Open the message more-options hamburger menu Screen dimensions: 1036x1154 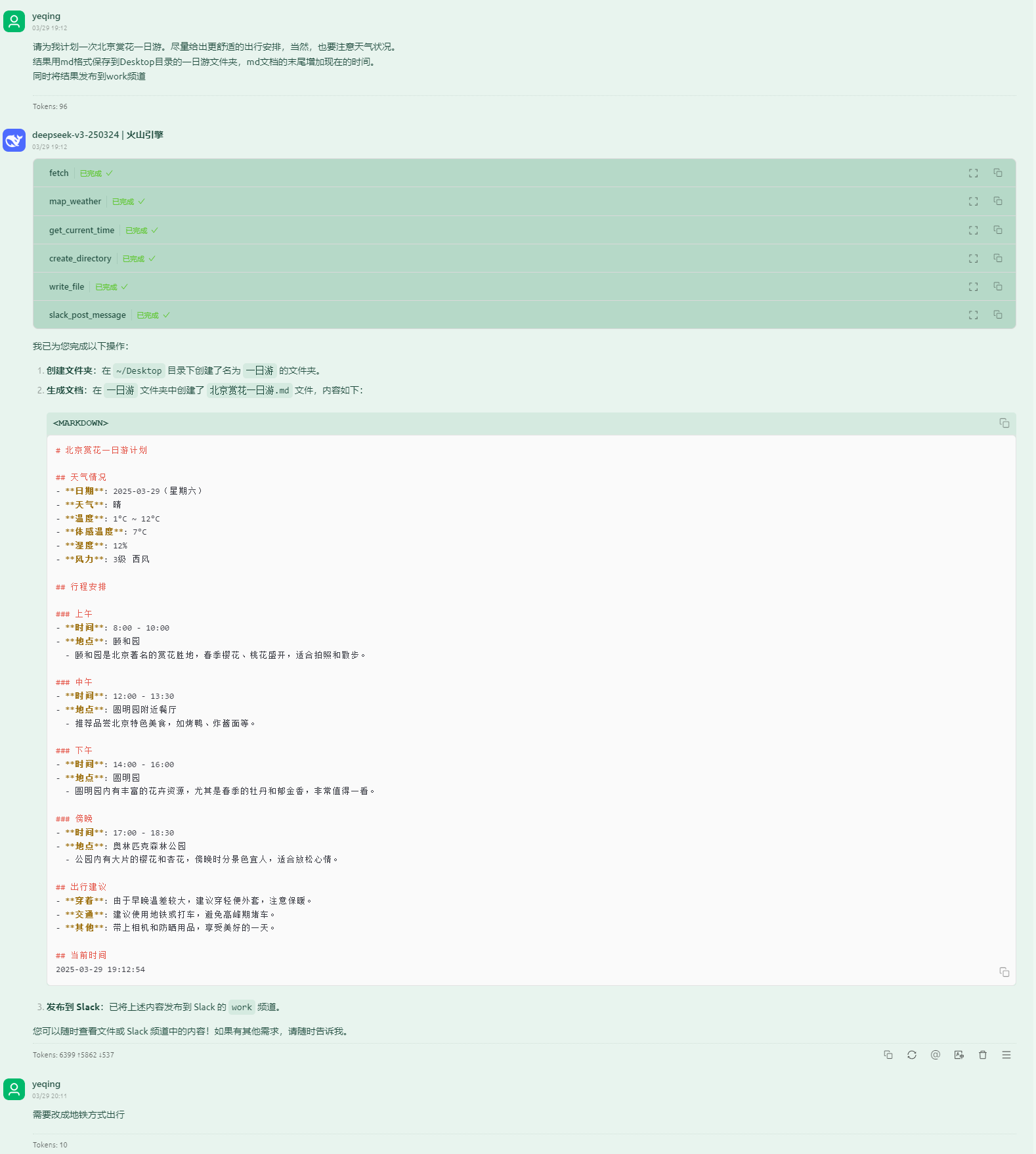point(1006,1055)
